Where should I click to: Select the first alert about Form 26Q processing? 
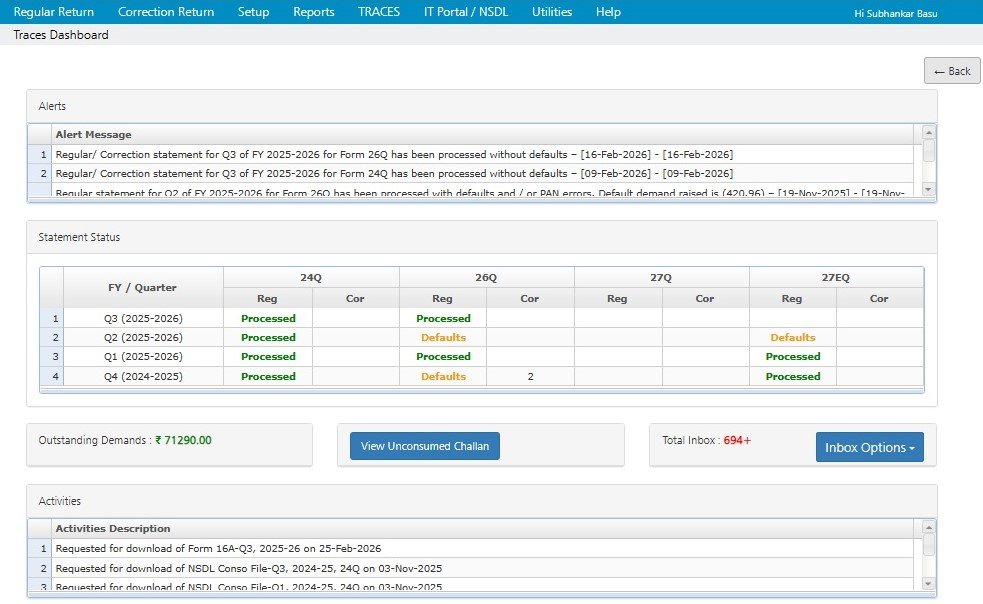(395, 154)
